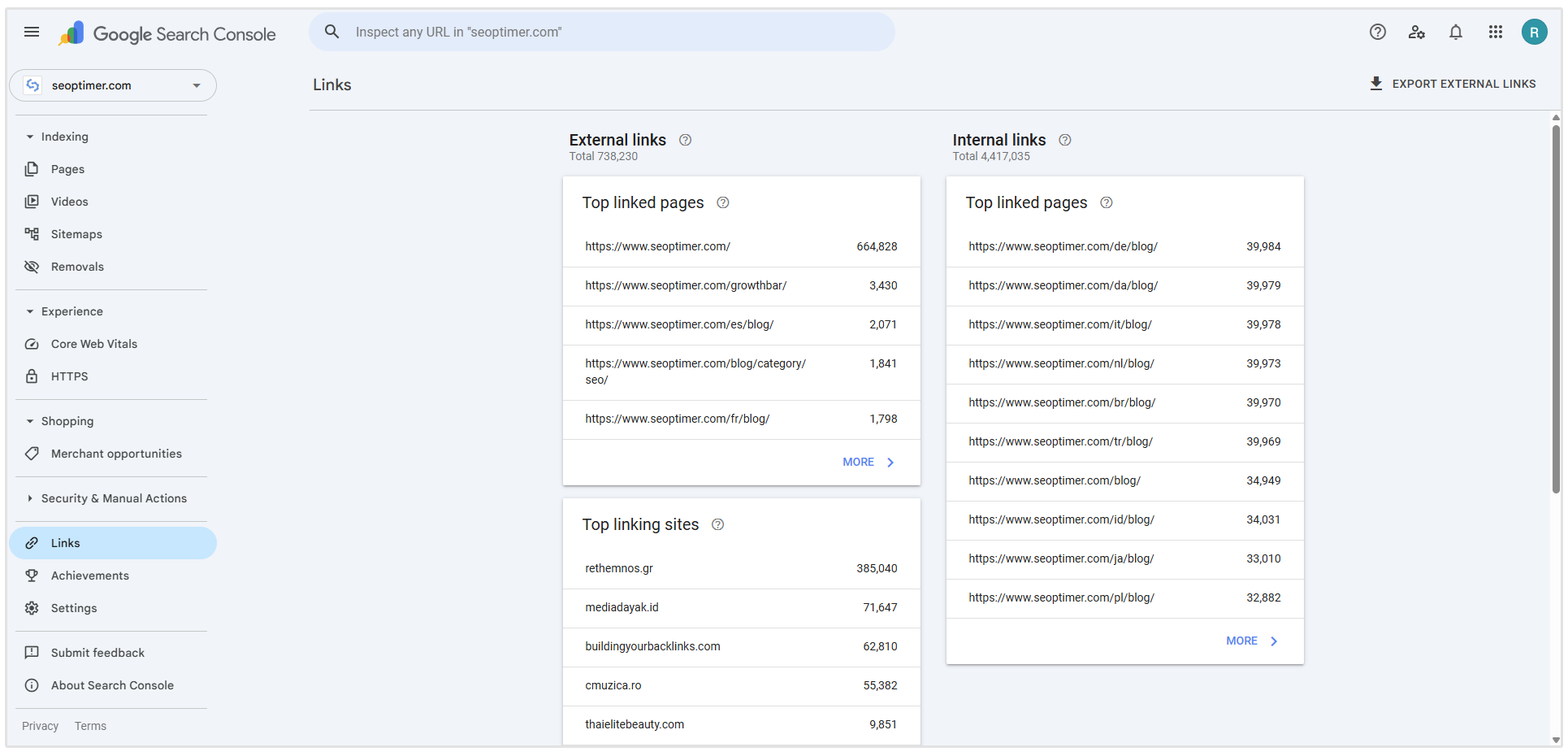
Task: Click EXPORT EXTERNAL LINKS button
Action: (1453, 84)
